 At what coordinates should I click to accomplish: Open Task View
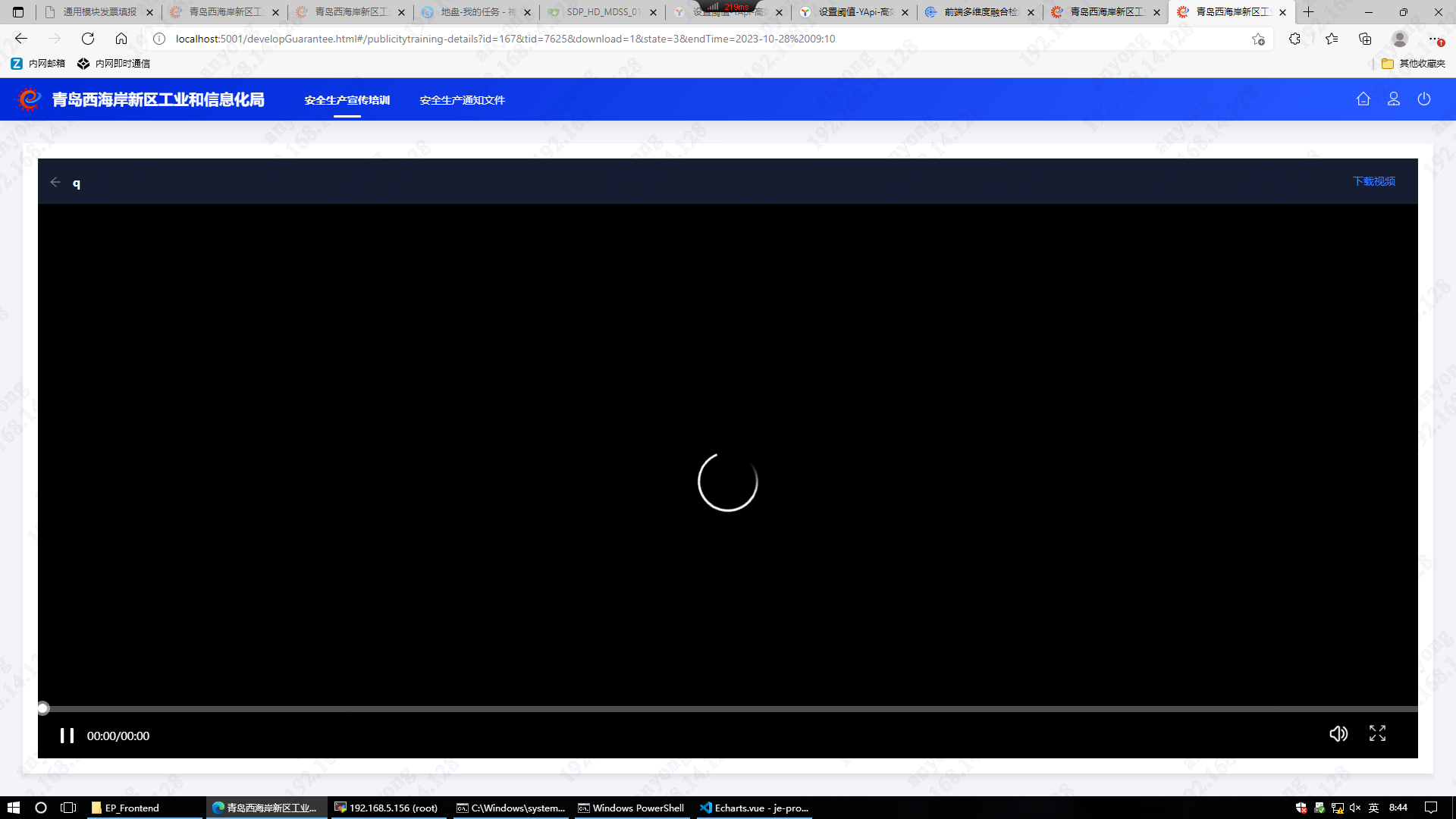pos(68,808)
